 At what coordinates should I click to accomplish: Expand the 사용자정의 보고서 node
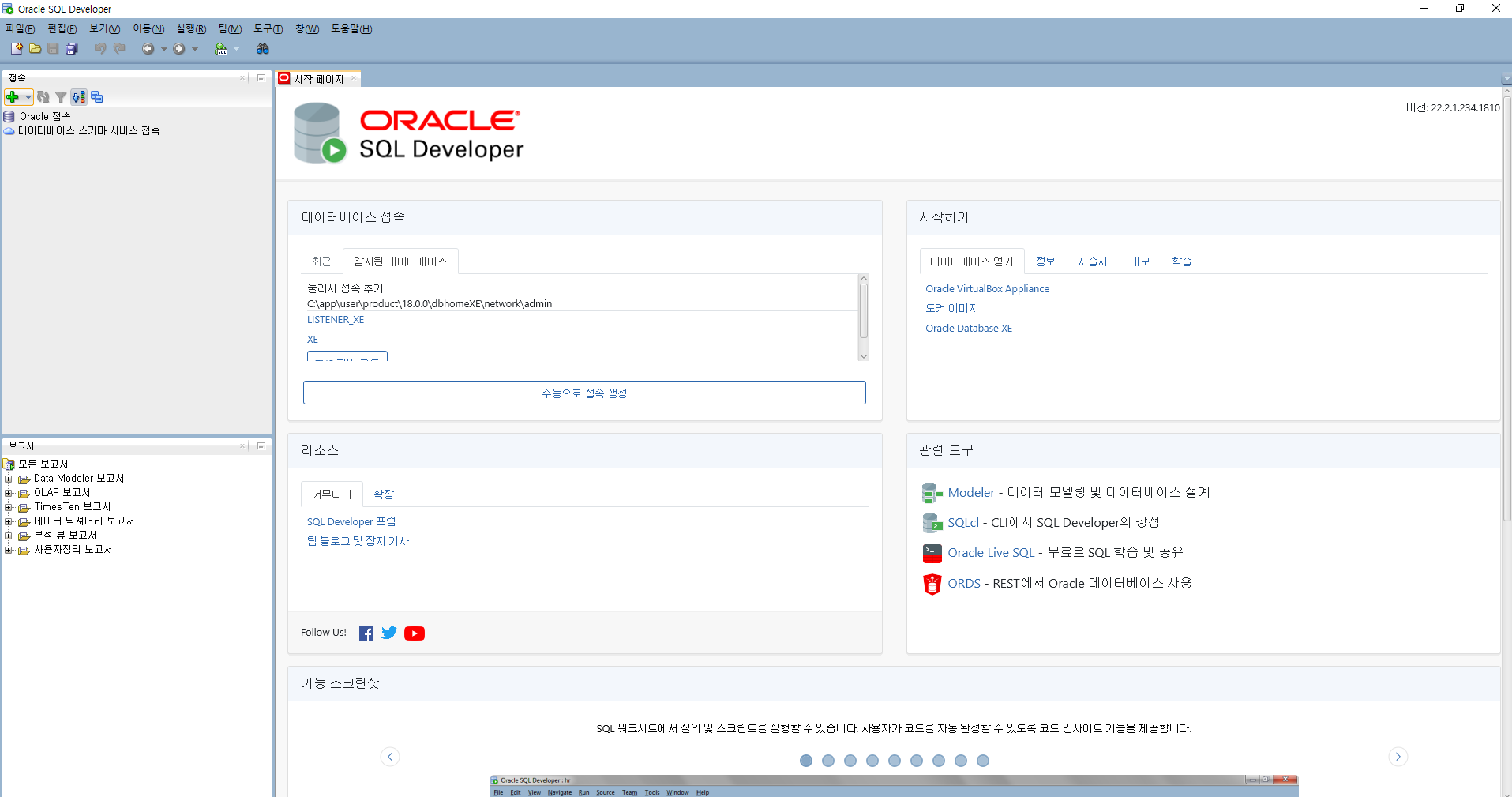[9, 550]
